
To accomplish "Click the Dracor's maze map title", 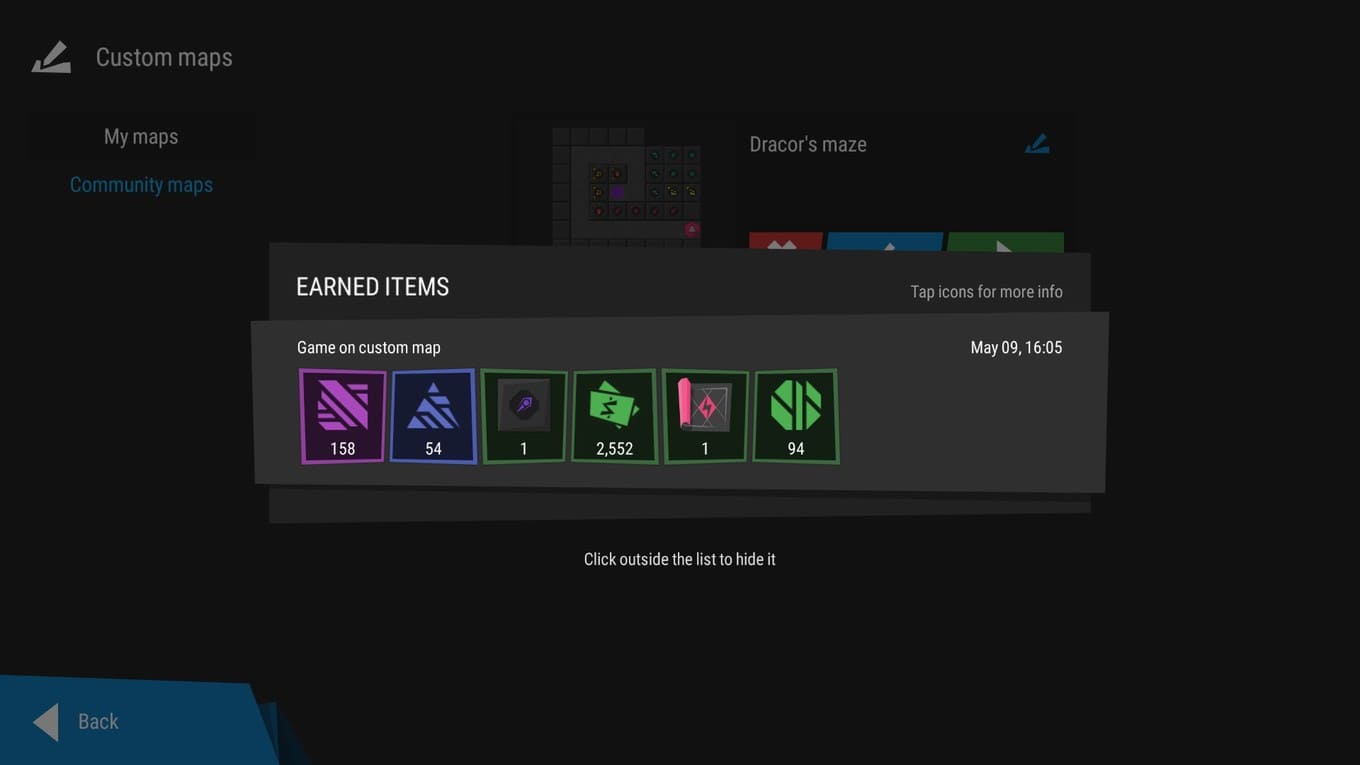I will pyautogui.click(x=808, y=145).
